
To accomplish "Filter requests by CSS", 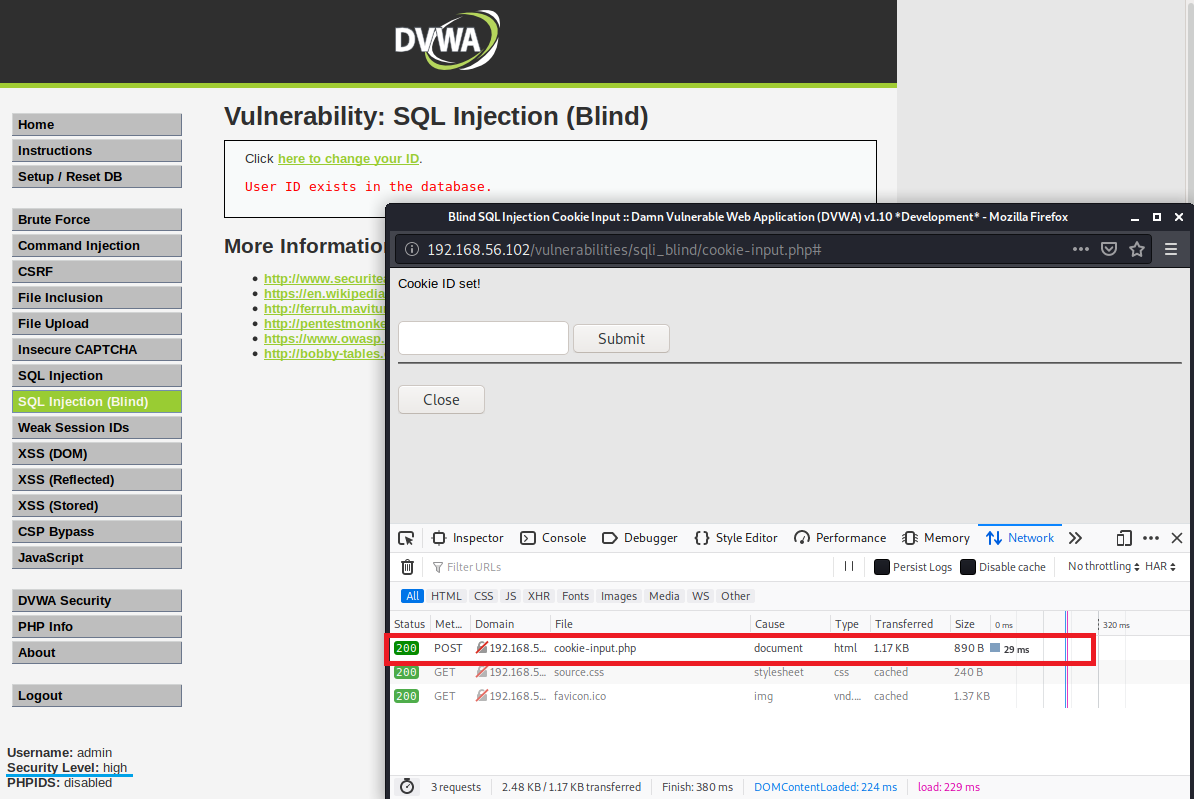I will (484, 596).
